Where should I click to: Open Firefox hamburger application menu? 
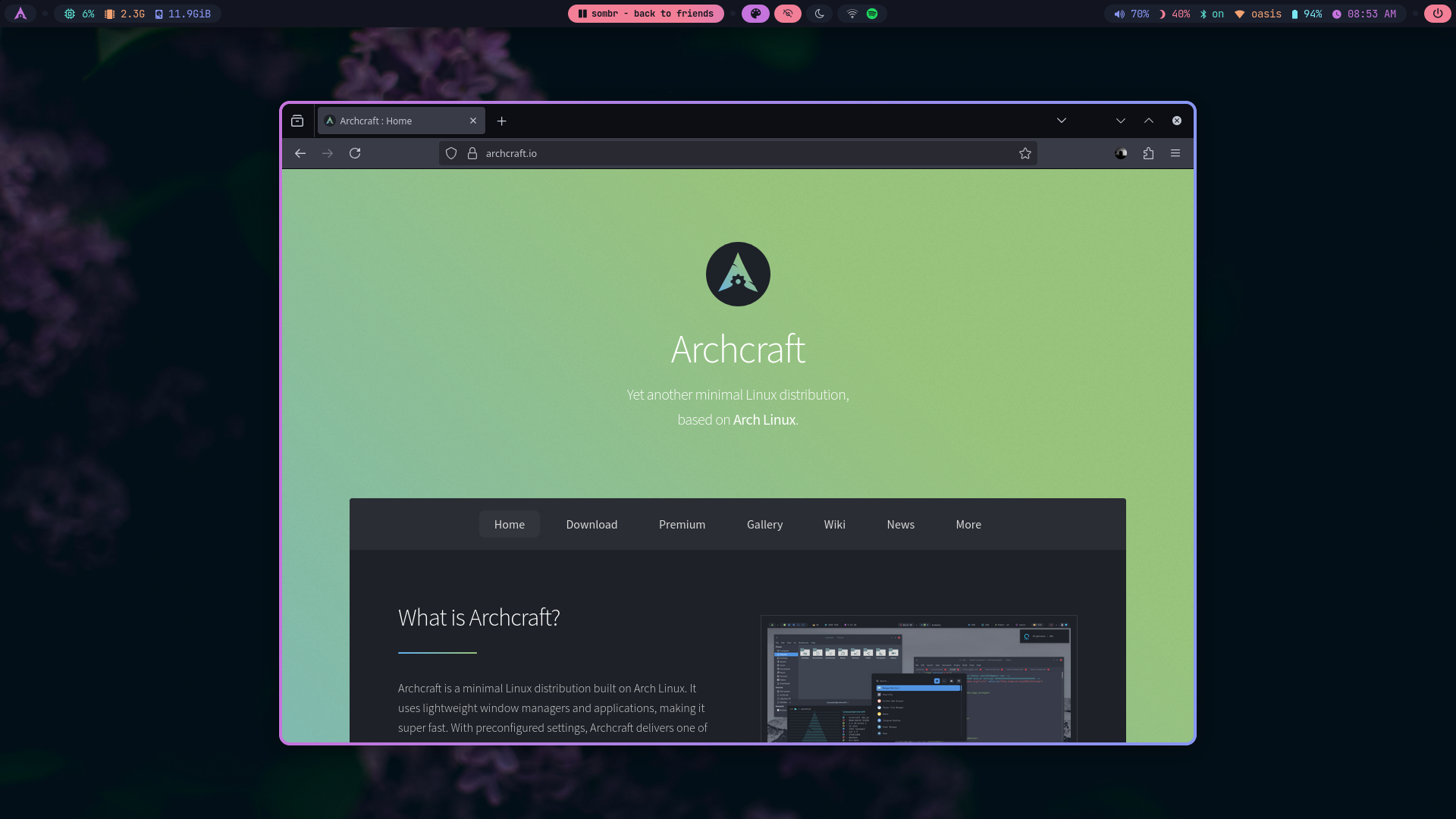1175,153
